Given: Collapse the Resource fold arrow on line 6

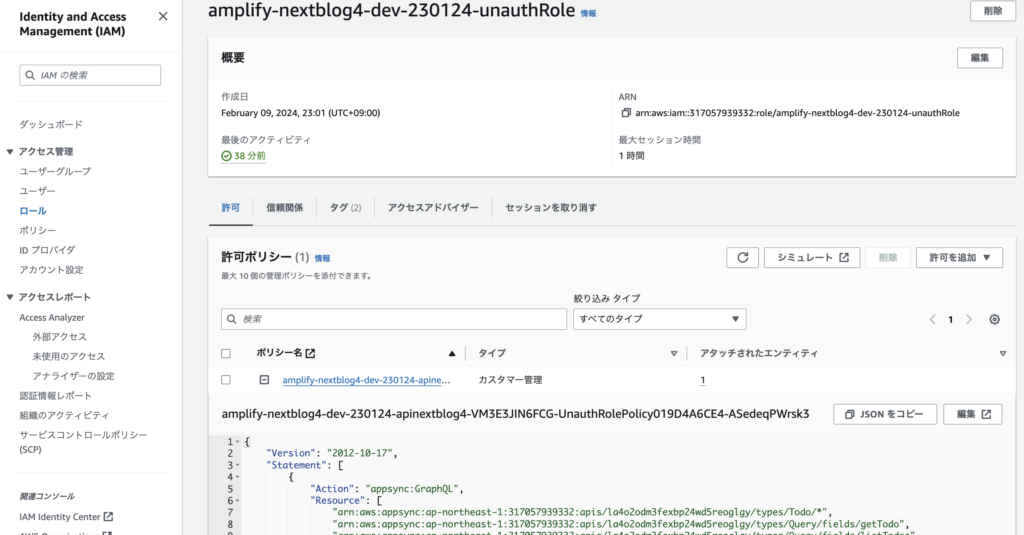Looking at the screenshot, I should tap(237, 501).
